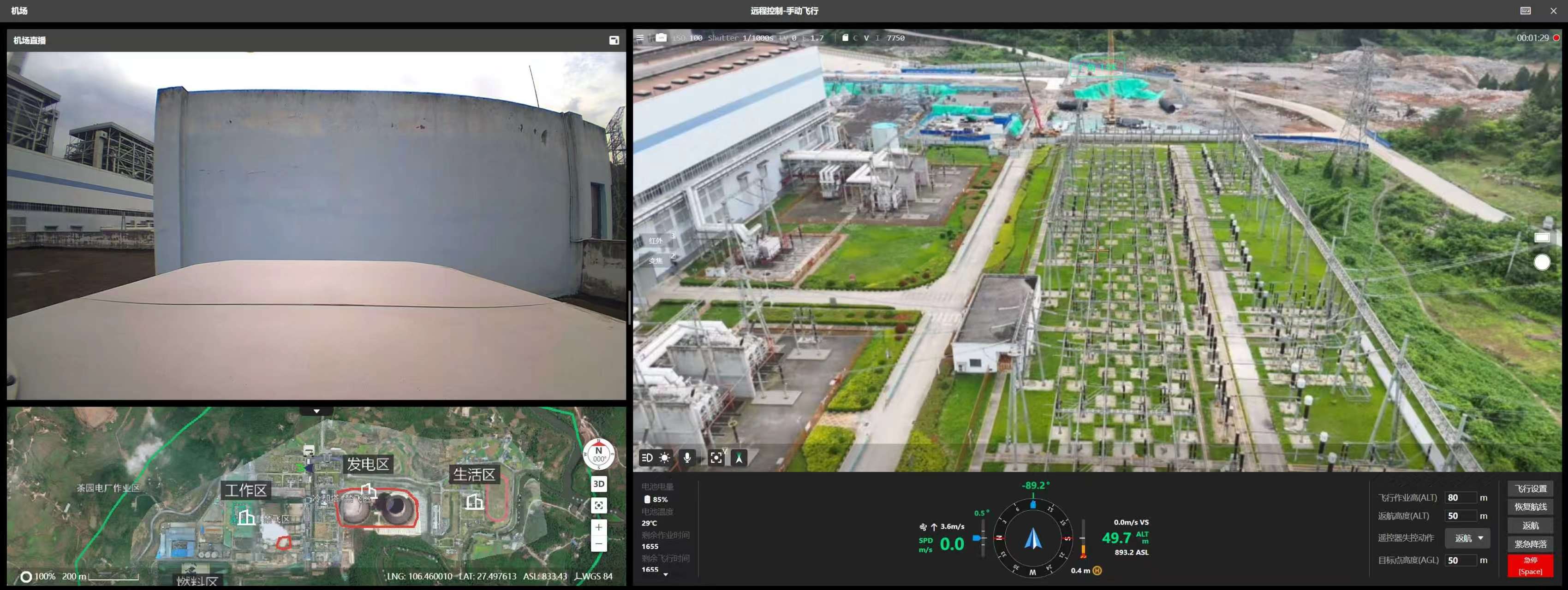The height and width of the screenshot is (590, 1568).
Task: Select the 生活区 map label
Action: coord(474,474)
